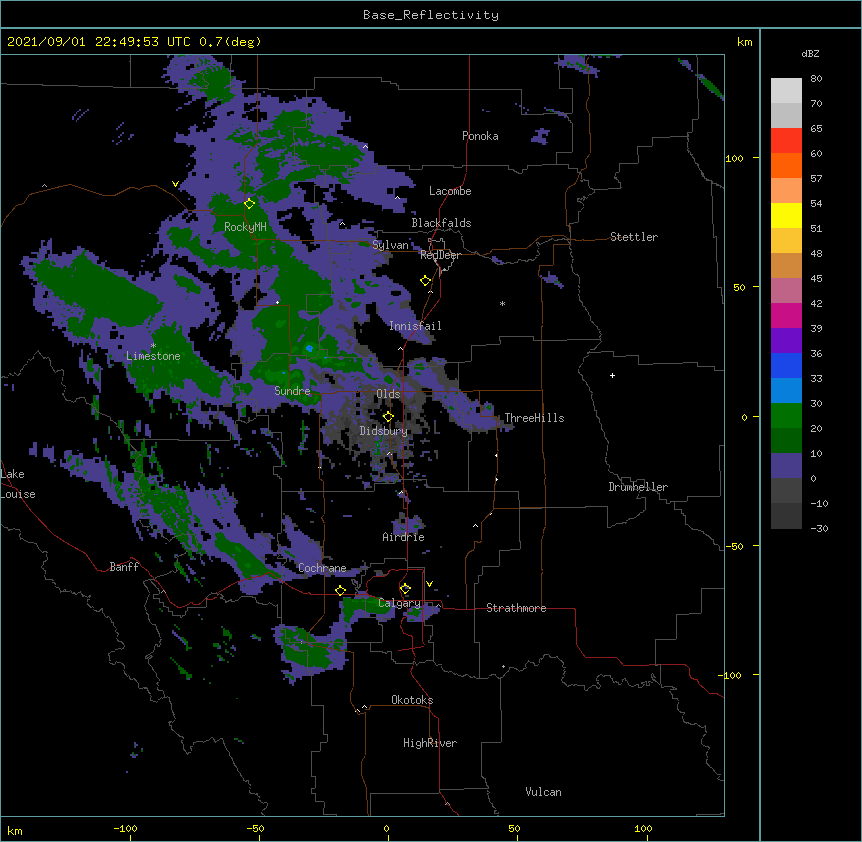Image resolution: width=862 pixels, height=842 pixels.
Task: Click the red 65 dBZ legend swatch
Action: coord(786,140)
